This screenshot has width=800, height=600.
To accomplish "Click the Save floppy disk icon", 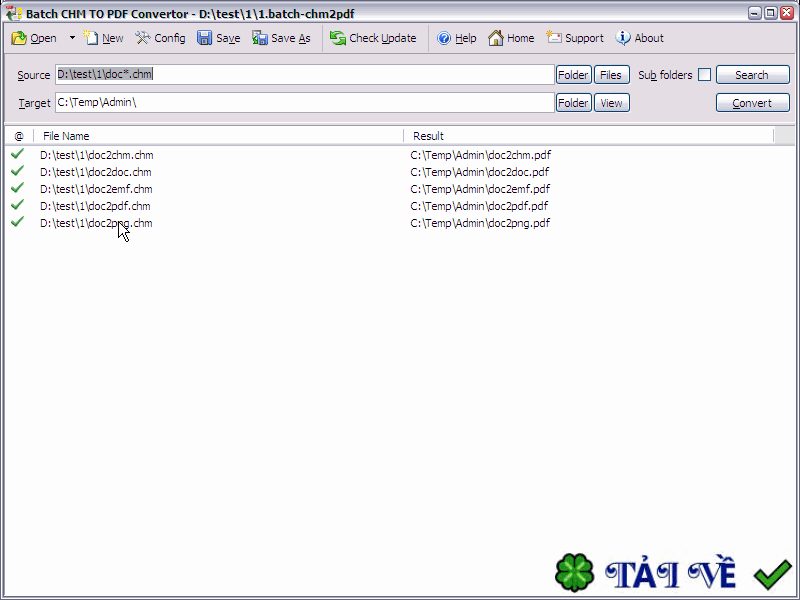I will [x=205, y=38].
